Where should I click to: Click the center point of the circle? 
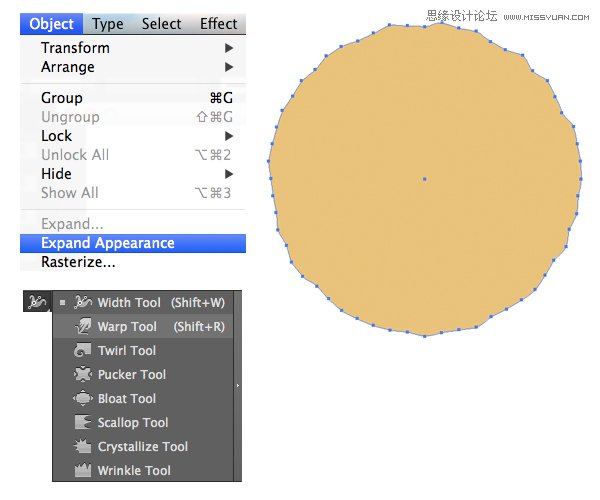pyautogui.click(x=424, y=180)
